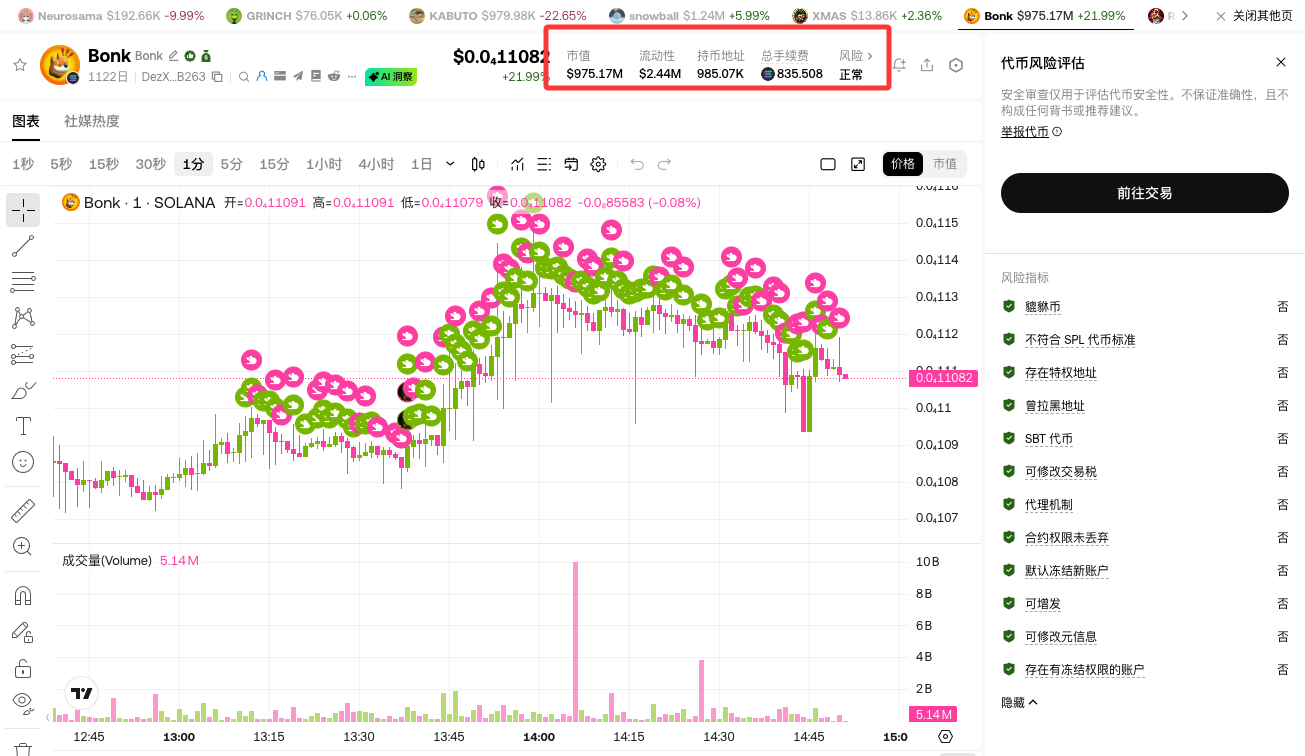Open the text annotation tool
Viewport: 1305px width, 756px height.
click(x=22, y=425)
